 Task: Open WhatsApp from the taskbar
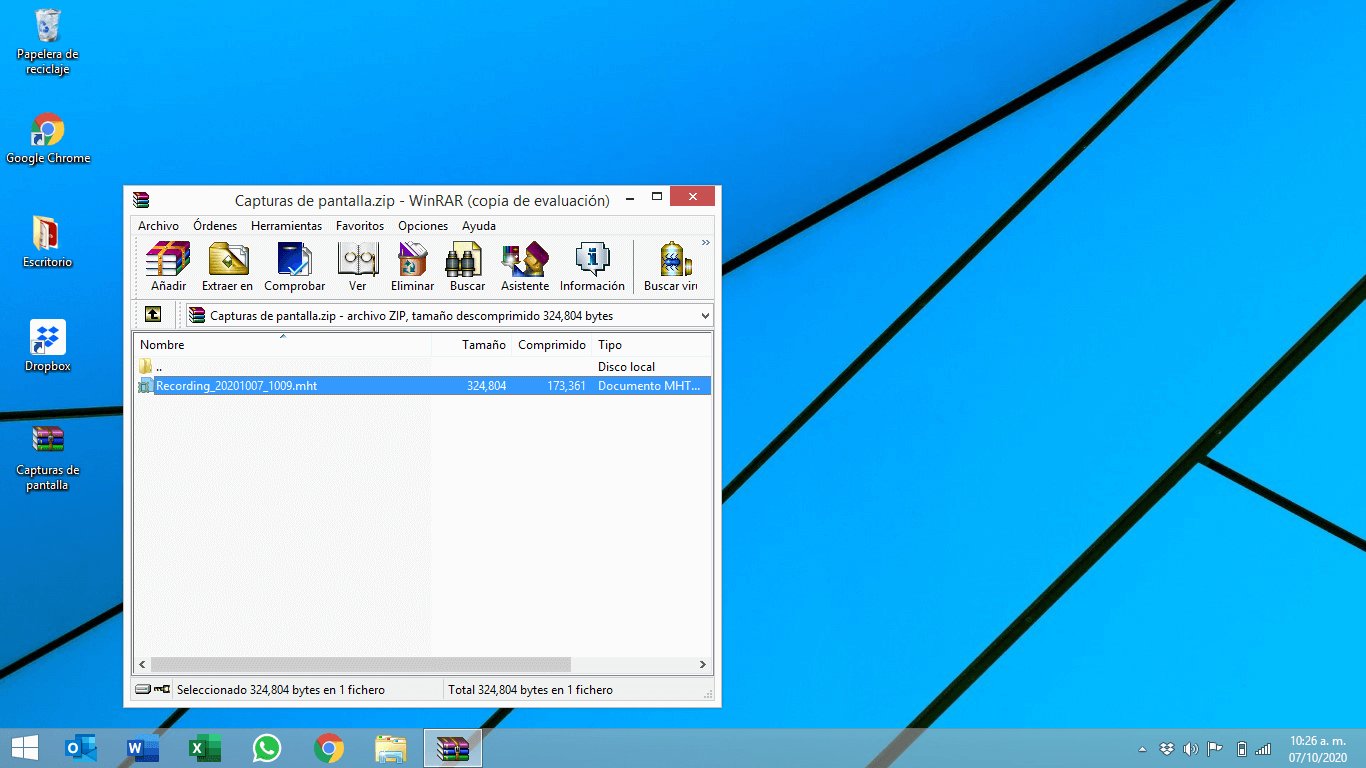(267, 748)
